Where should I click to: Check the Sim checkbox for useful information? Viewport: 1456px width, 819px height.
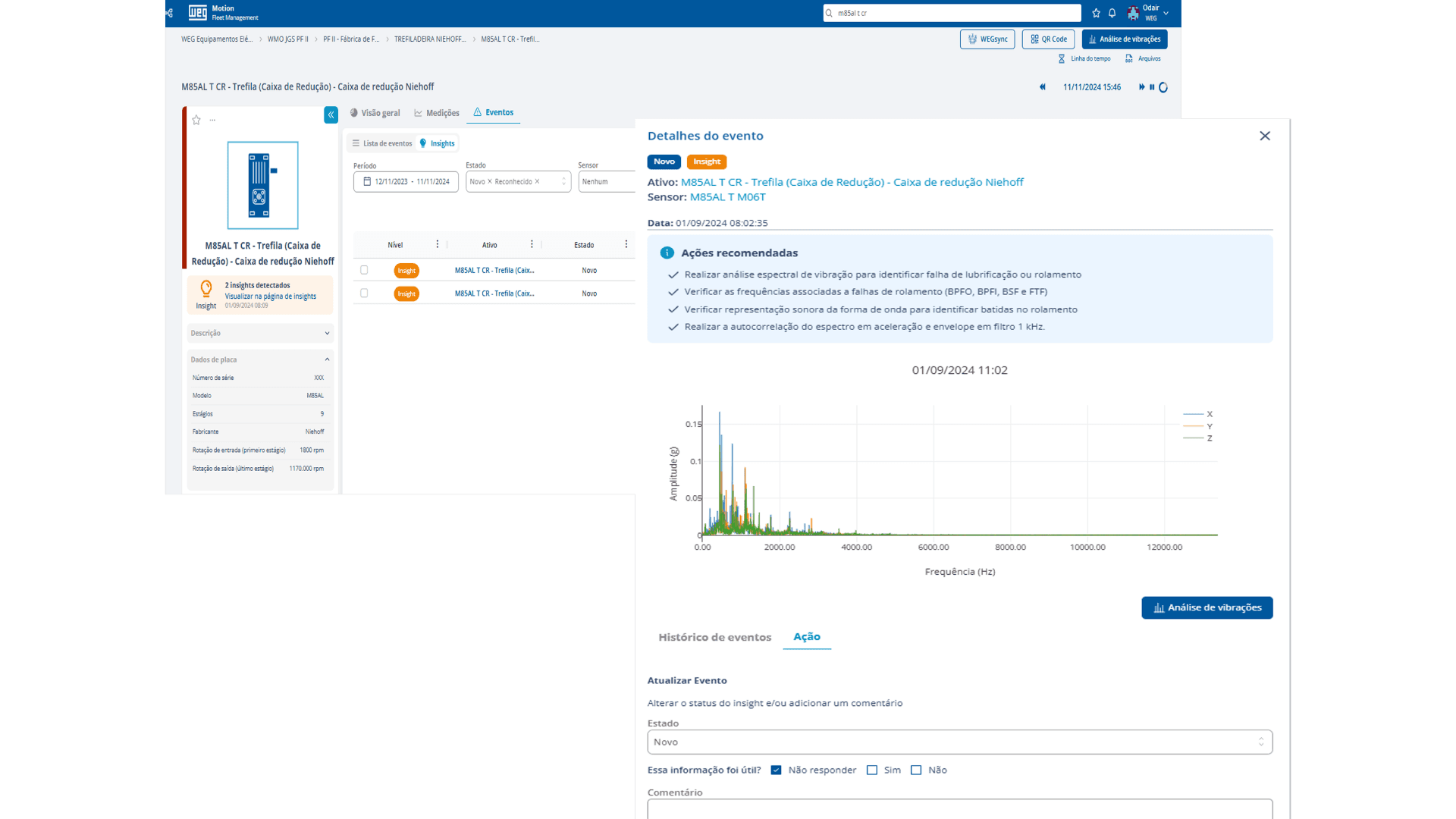coord(872,770)
